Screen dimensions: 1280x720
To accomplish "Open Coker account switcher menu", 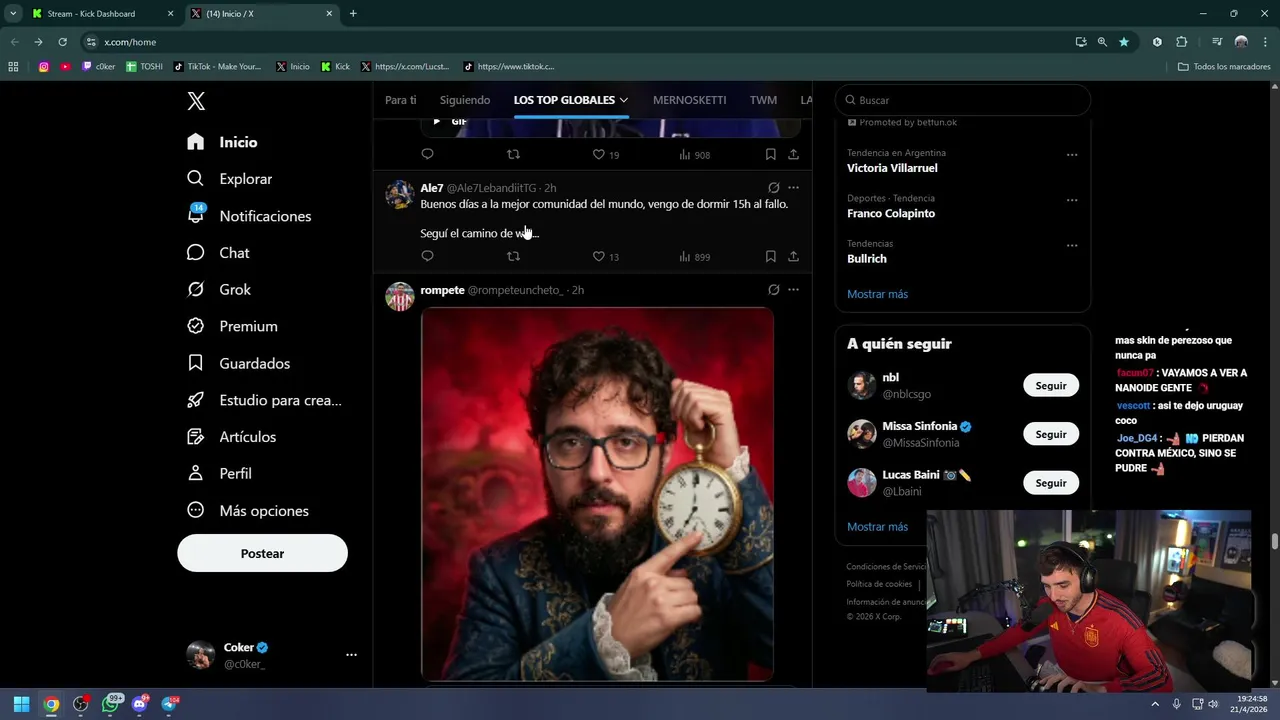I will click(351, 655).
